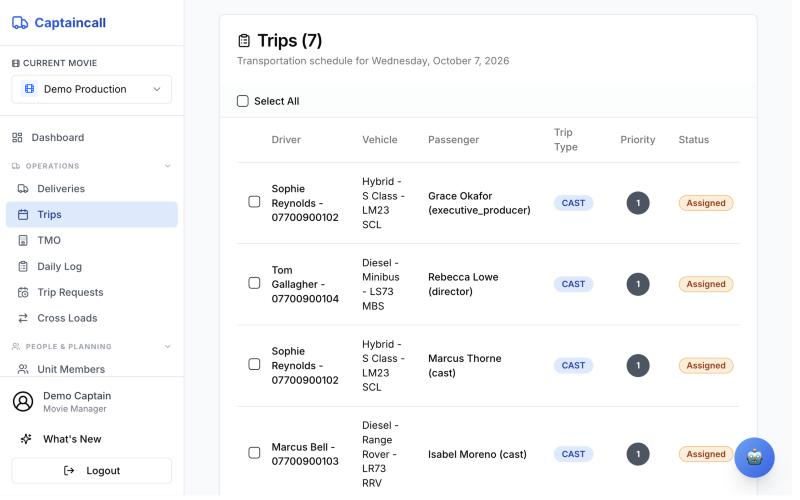Click the Dashboard grid icon

coord(17,138)
